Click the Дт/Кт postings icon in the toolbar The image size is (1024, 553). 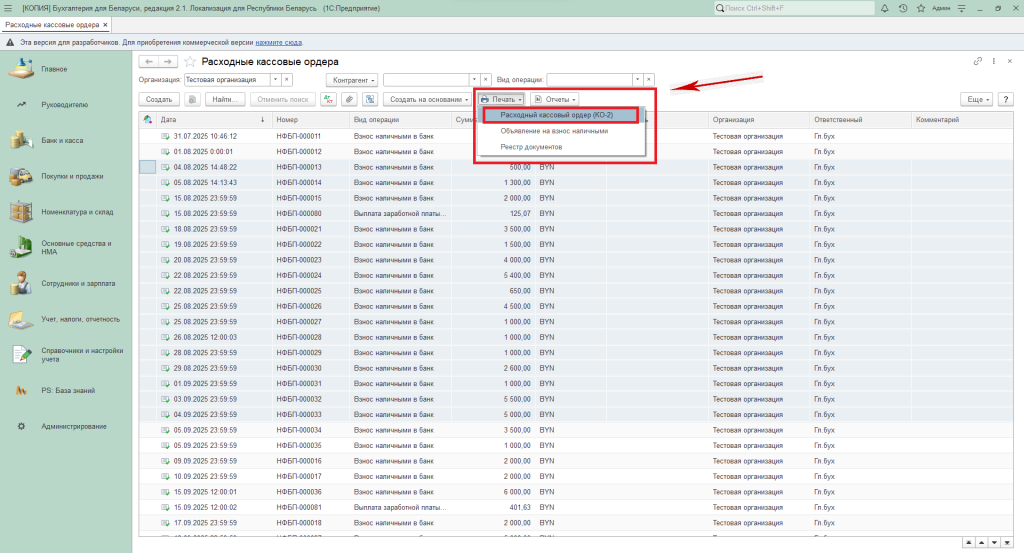(328, 100)
